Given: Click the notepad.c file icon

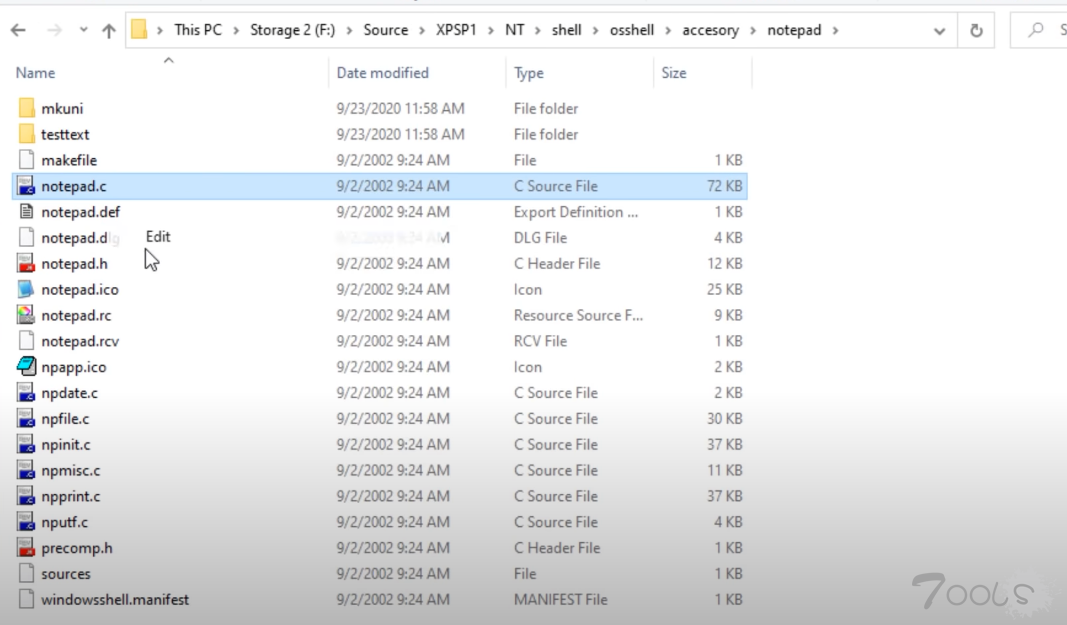Looking at the screenshot, I should pos(27,186).
